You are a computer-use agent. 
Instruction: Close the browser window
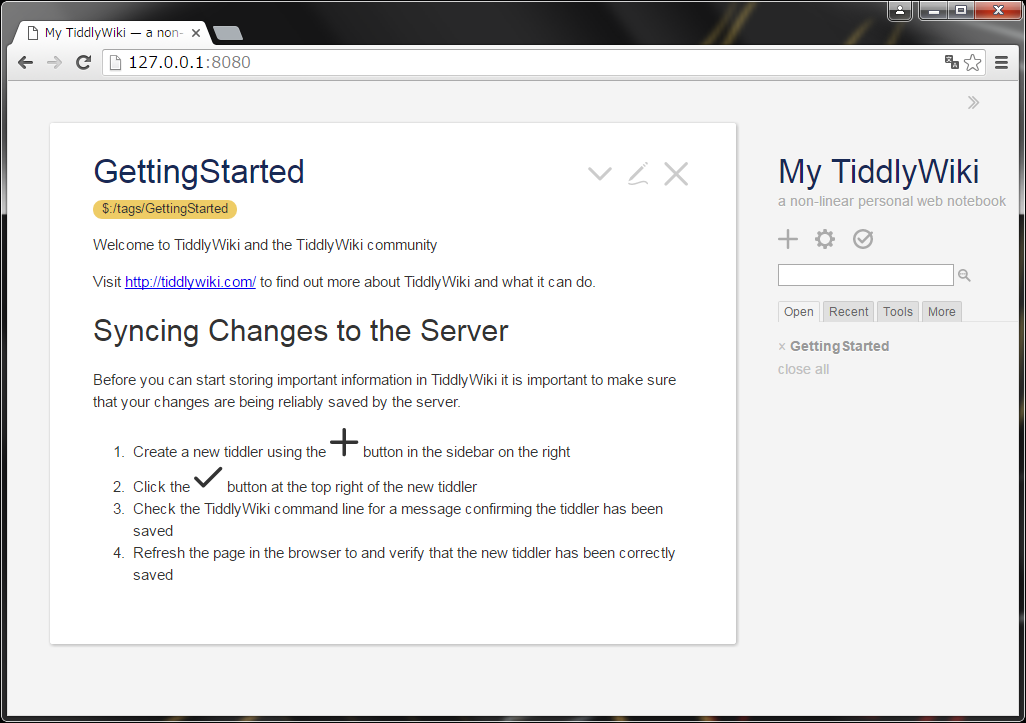coord(999,10)
